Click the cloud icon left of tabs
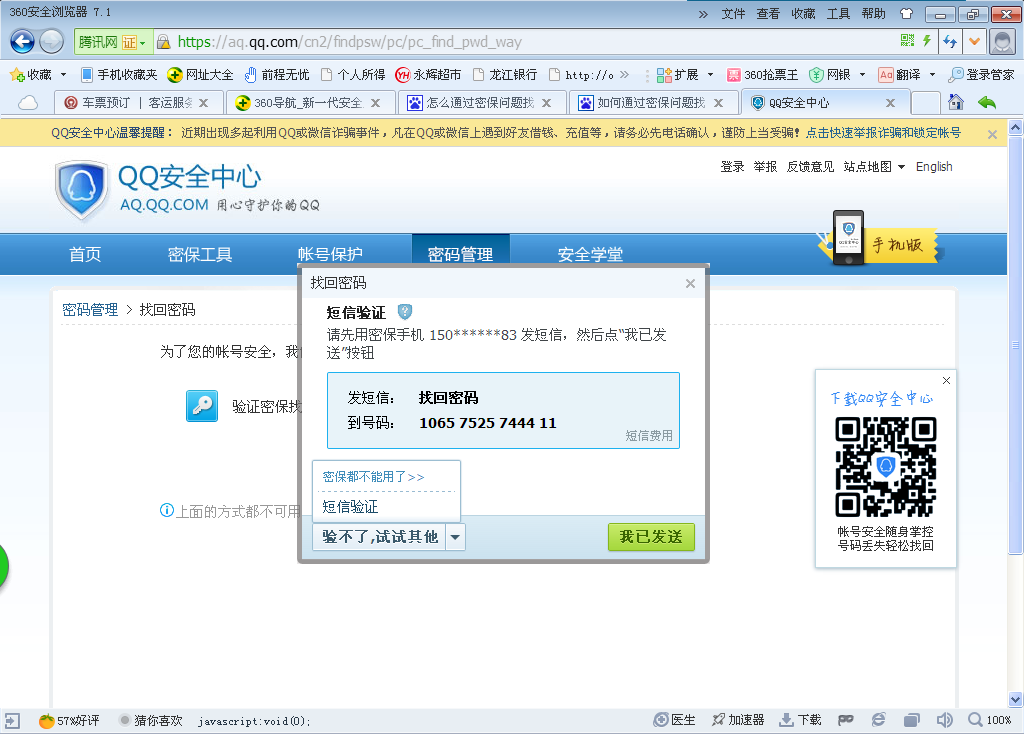This screenshot has height=734, width=1024. [27, 103]
